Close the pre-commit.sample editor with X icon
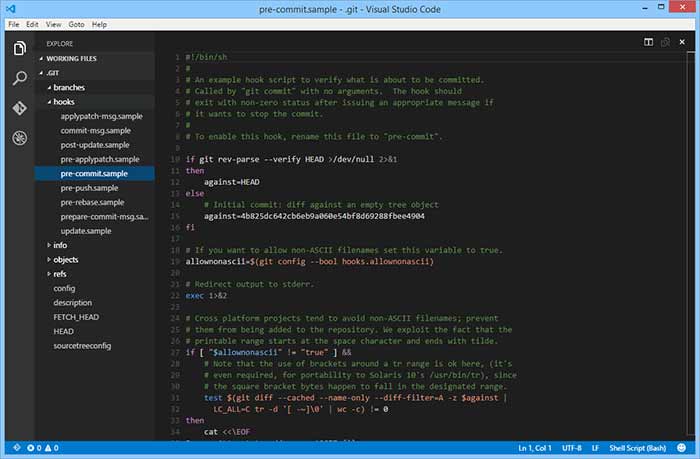The width and height of the screenshot is (700, 459). pyautogui.click(x=683, y=42)
